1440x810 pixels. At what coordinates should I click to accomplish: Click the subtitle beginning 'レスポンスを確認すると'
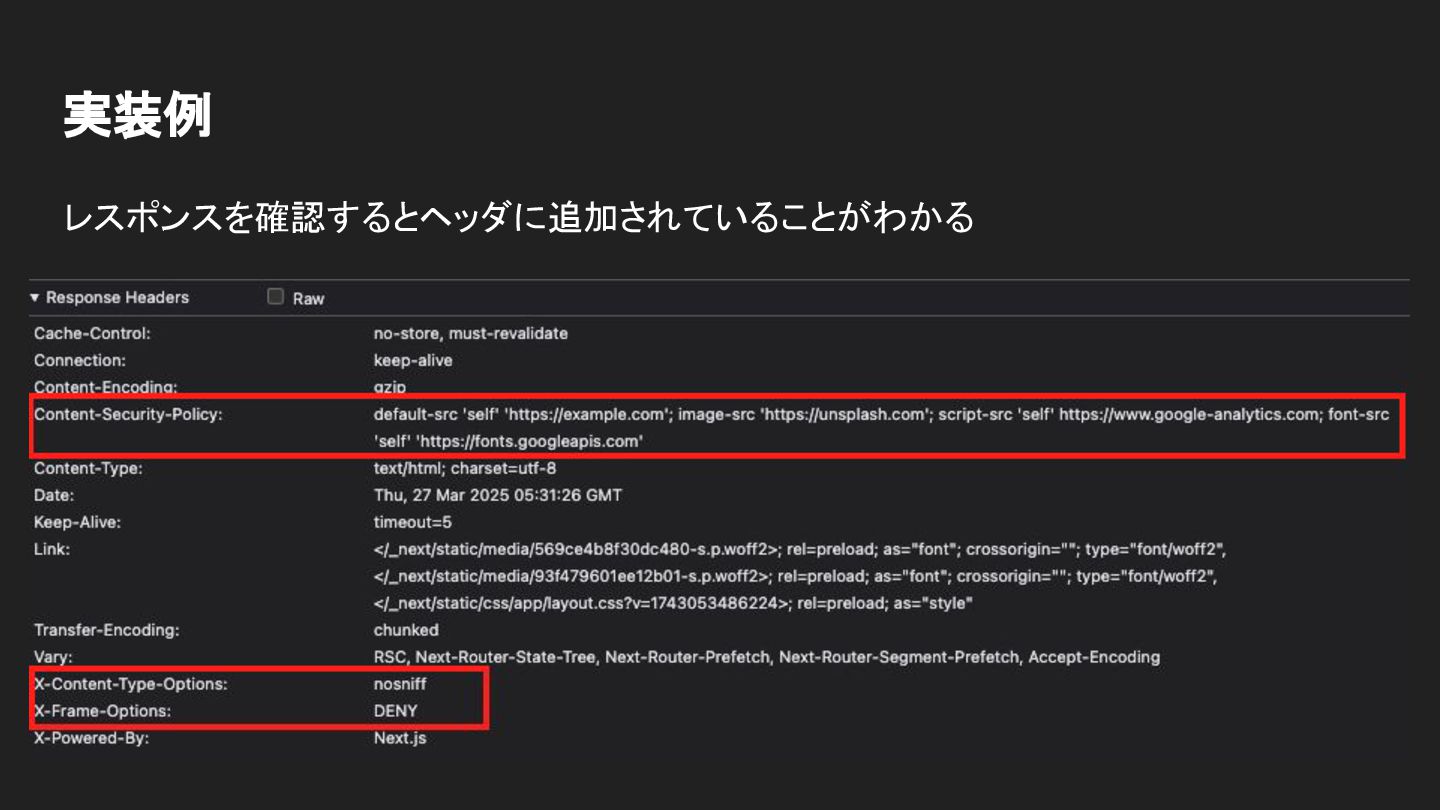click(519, 217)
